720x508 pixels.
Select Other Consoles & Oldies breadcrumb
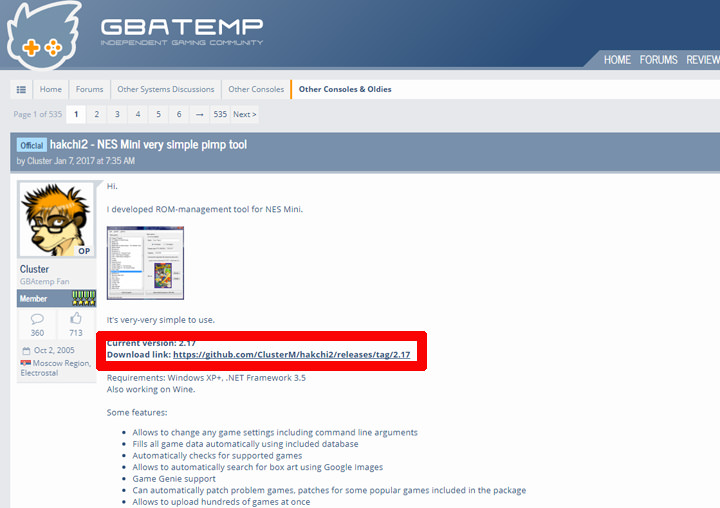point(345,89)
